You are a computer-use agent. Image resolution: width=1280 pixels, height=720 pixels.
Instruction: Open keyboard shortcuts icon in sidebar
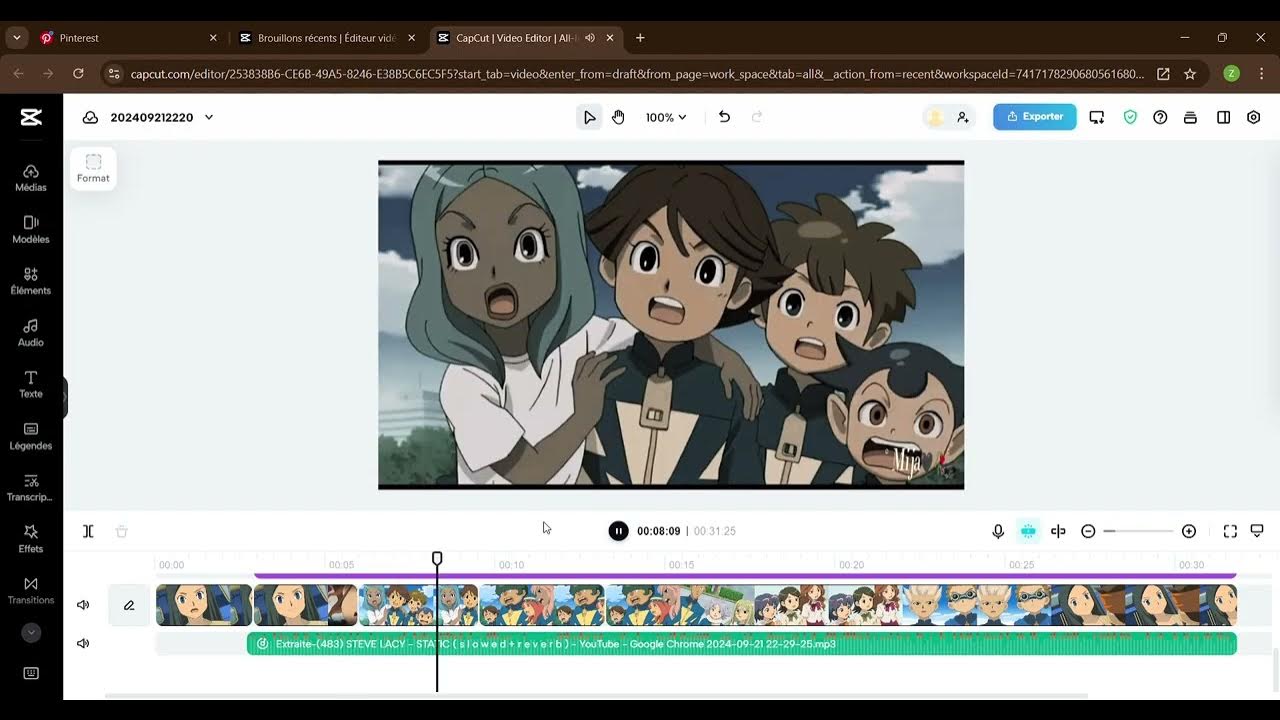31,673
